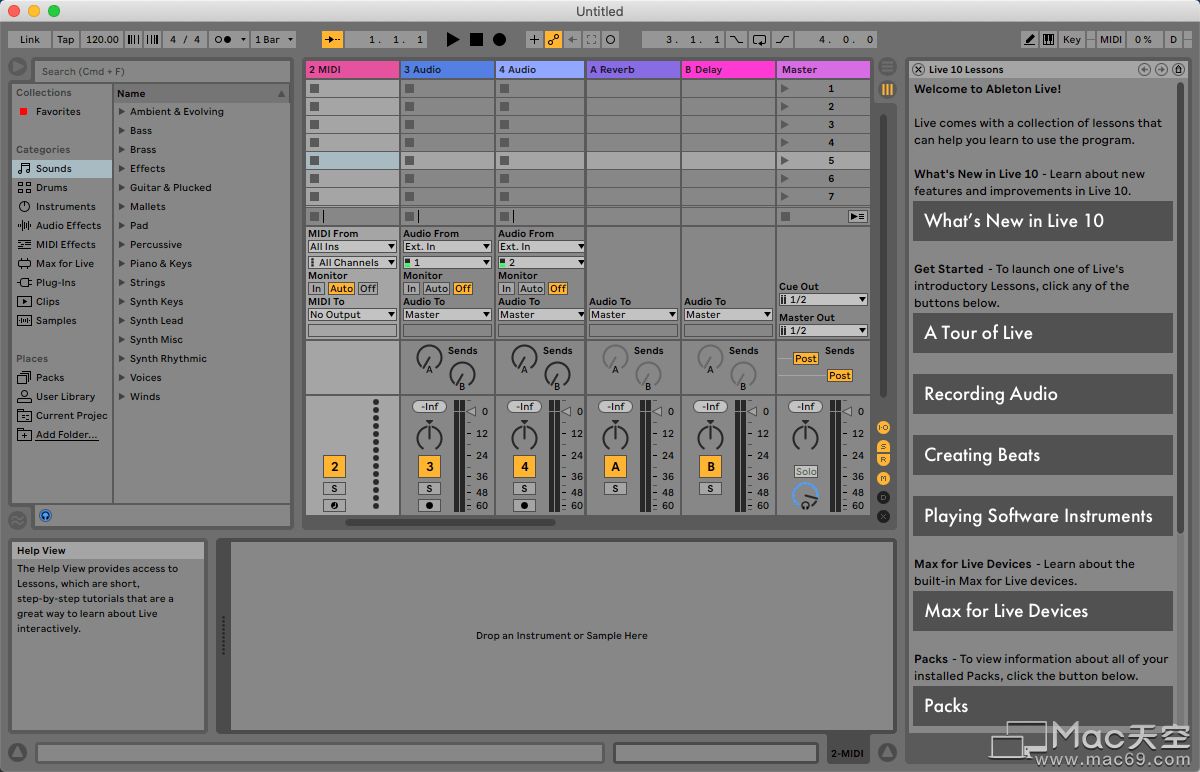
Task: Open Creating Beats lesson
Action: coord(1042,455)
